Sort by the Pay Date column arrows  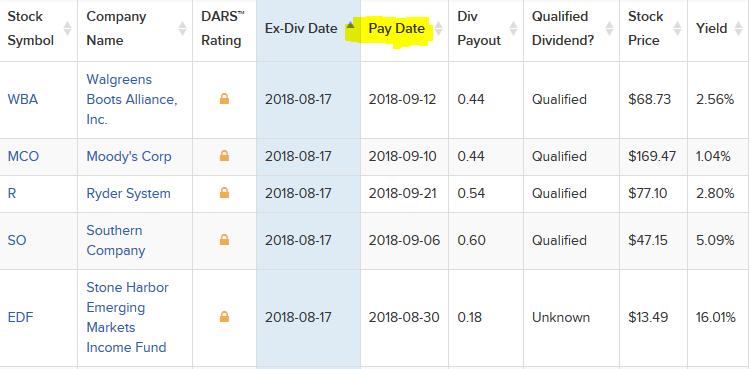click(x=438, y=29)
